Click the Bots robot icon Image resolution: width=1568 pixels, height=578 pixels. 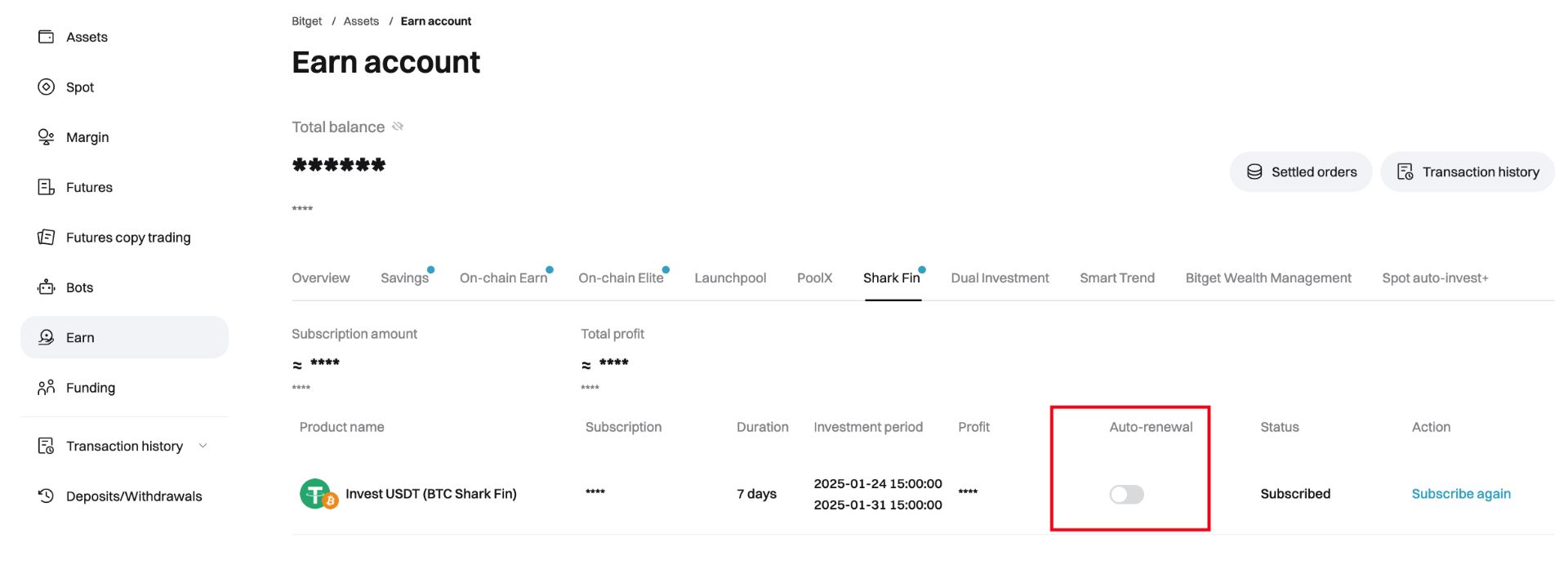point(46,287)
